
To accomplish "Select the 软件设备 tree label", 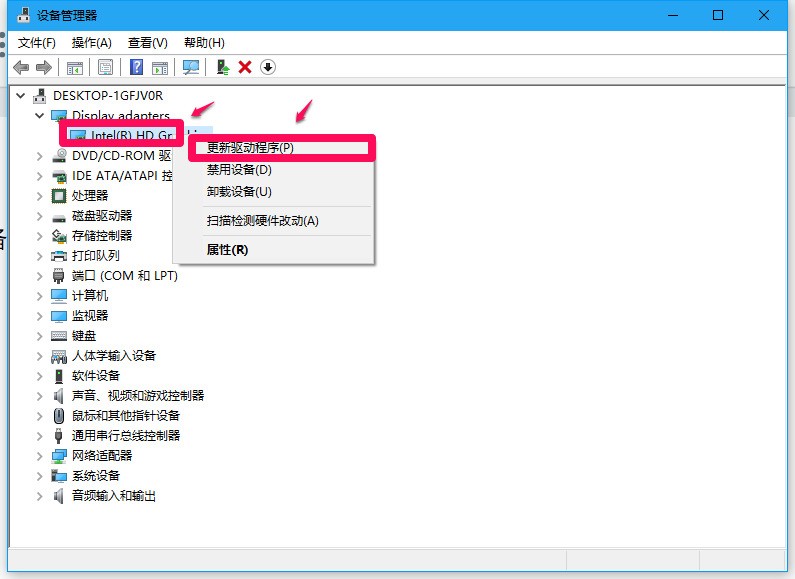I will (96, 376).
